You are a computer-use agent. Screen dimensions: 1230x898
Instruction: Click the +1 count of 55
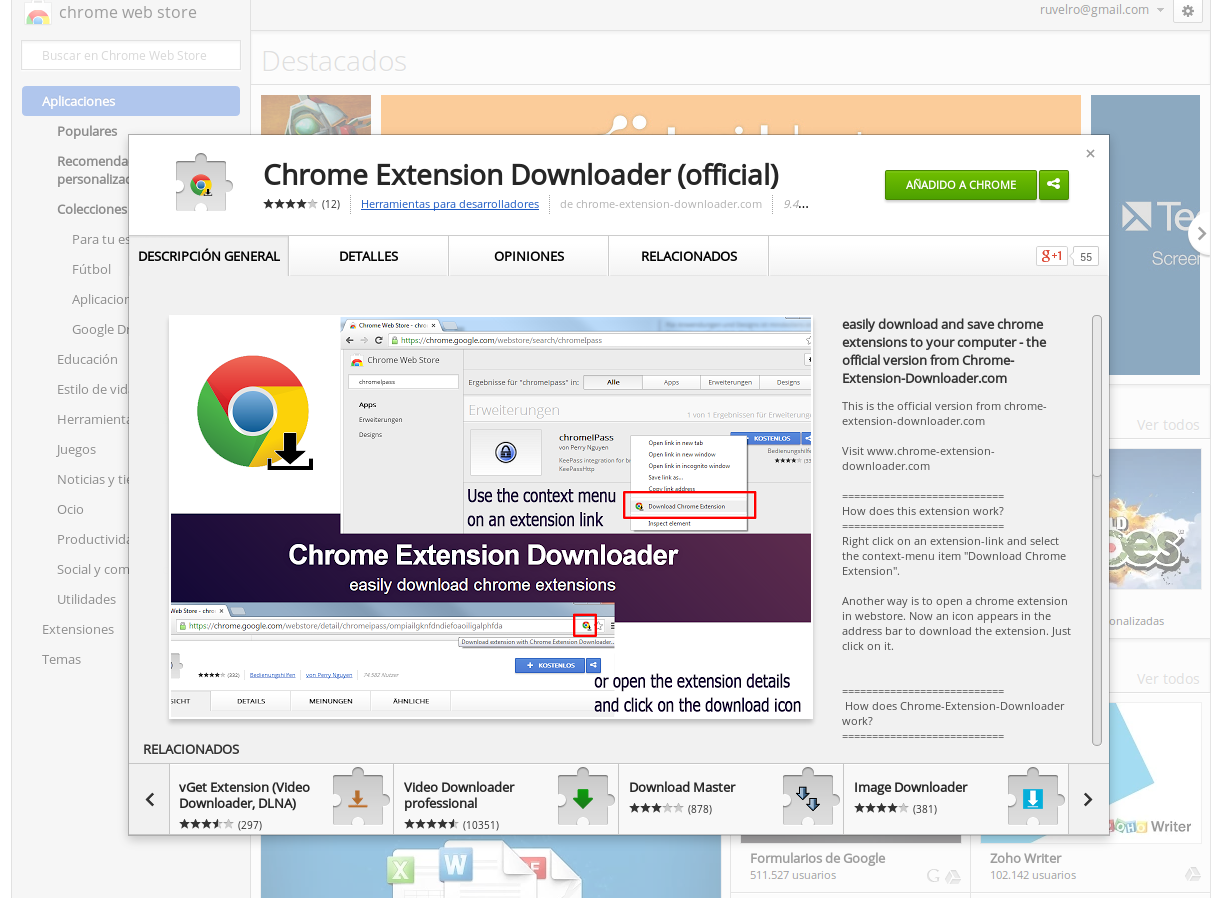(1085, 257)
